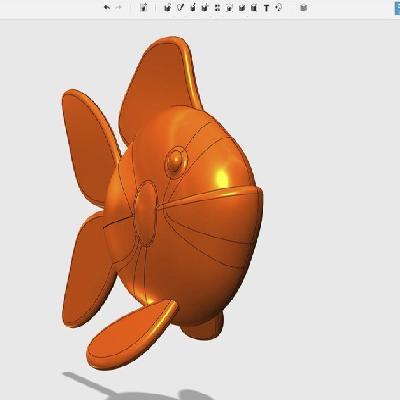Select the Sketch tool
400x400 pixels.
(180, 7)
